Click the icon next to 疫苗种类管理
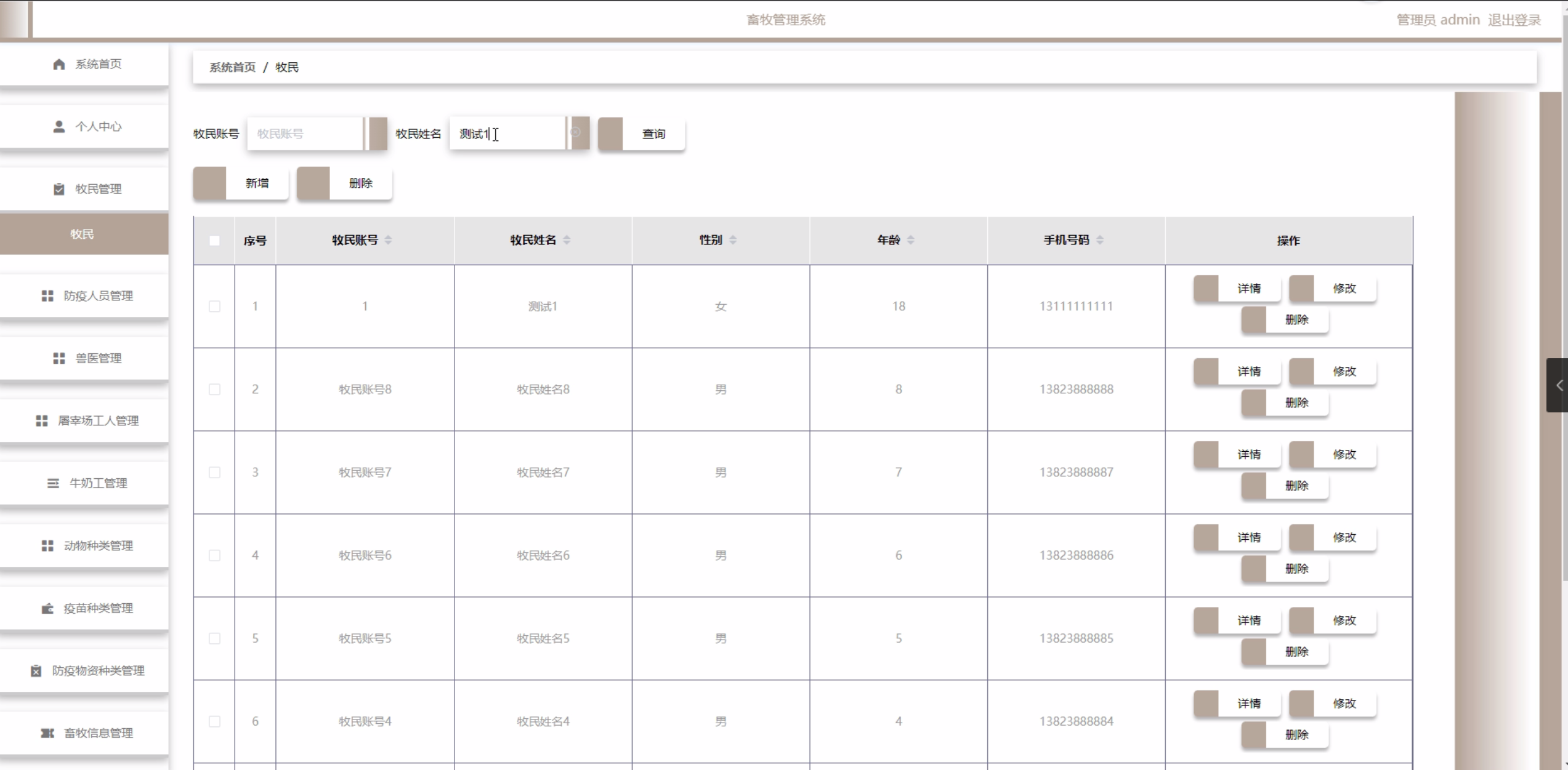Image resolution: width=1568 pixels, height=770 pixels. pos(47,608)
